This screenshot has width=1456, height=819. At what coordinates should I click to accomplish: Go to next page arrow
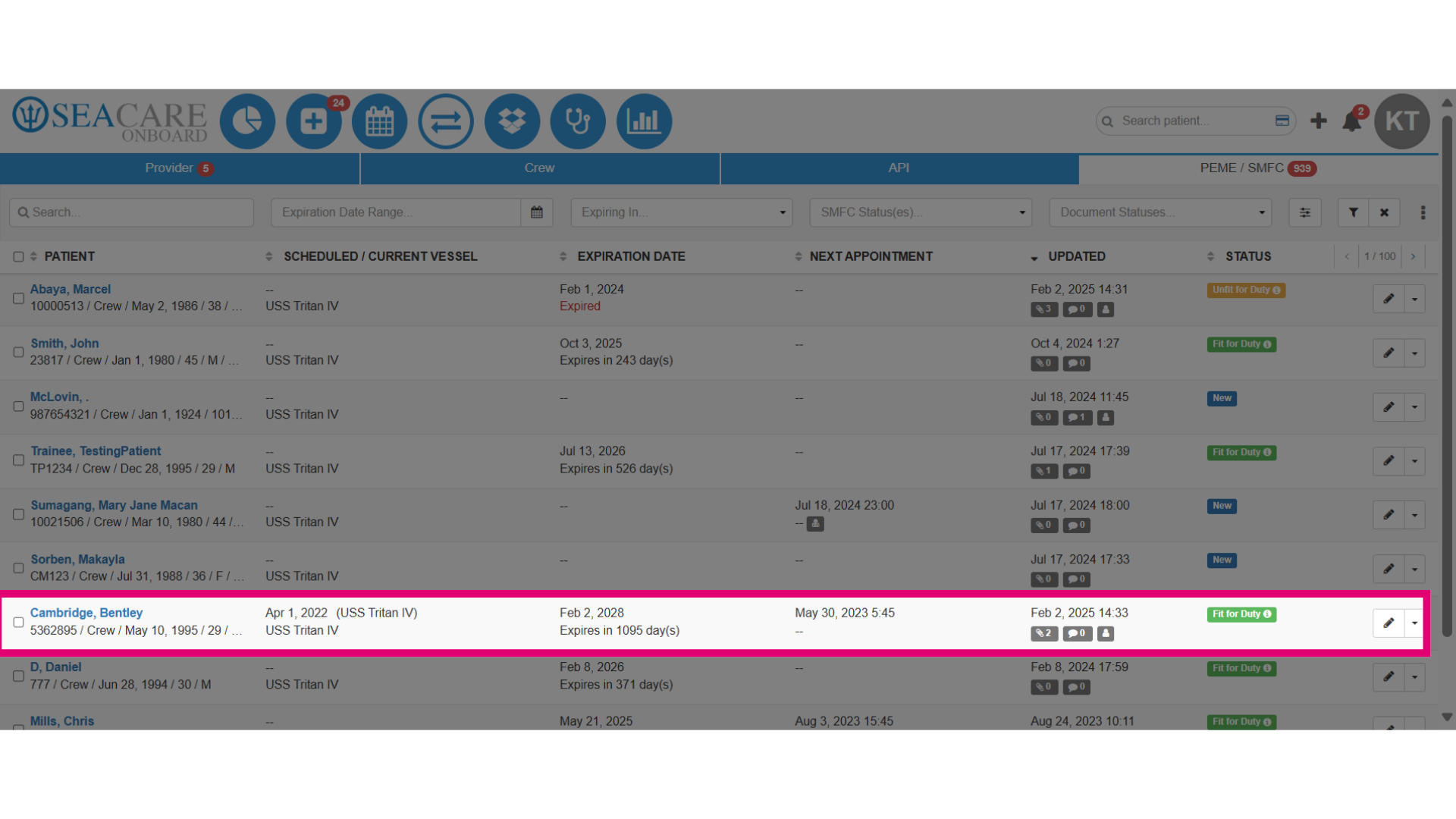1414,256
